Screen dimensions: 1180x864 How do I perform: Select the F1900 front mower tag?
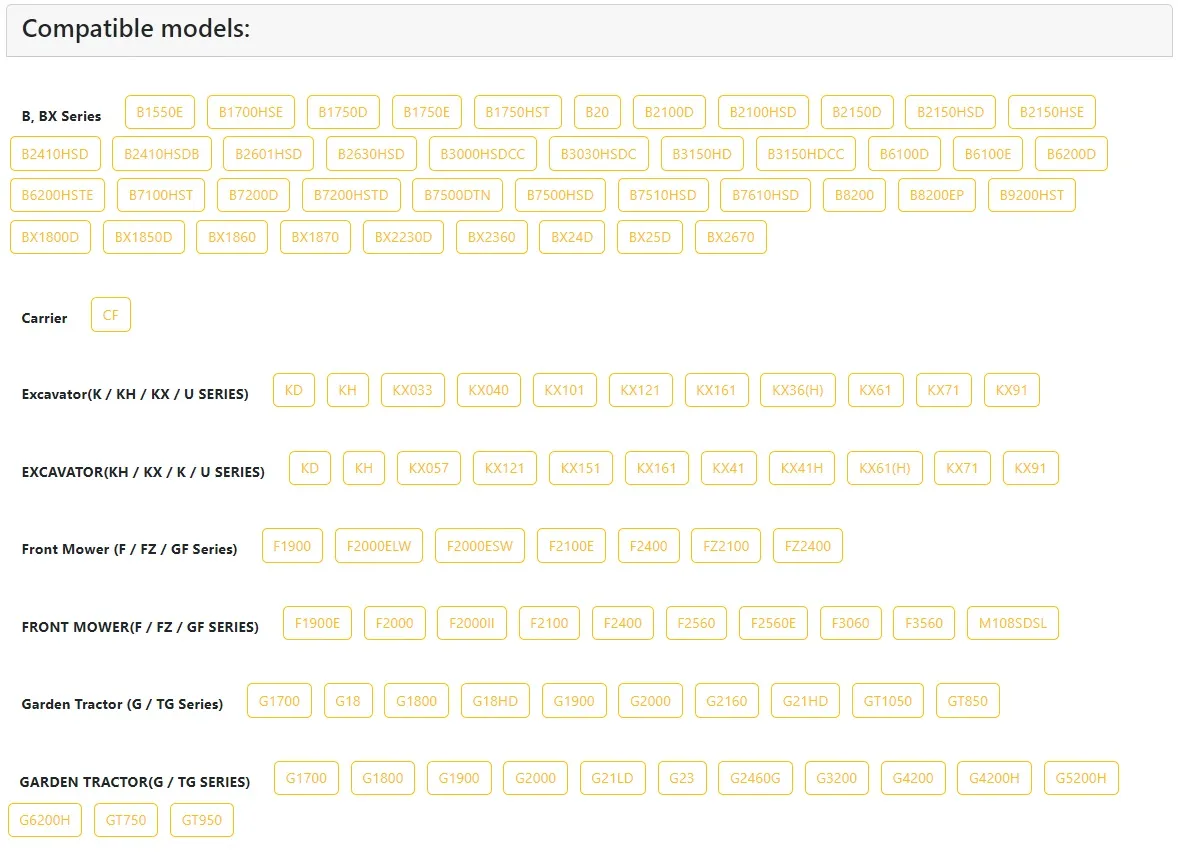(292, 546)
